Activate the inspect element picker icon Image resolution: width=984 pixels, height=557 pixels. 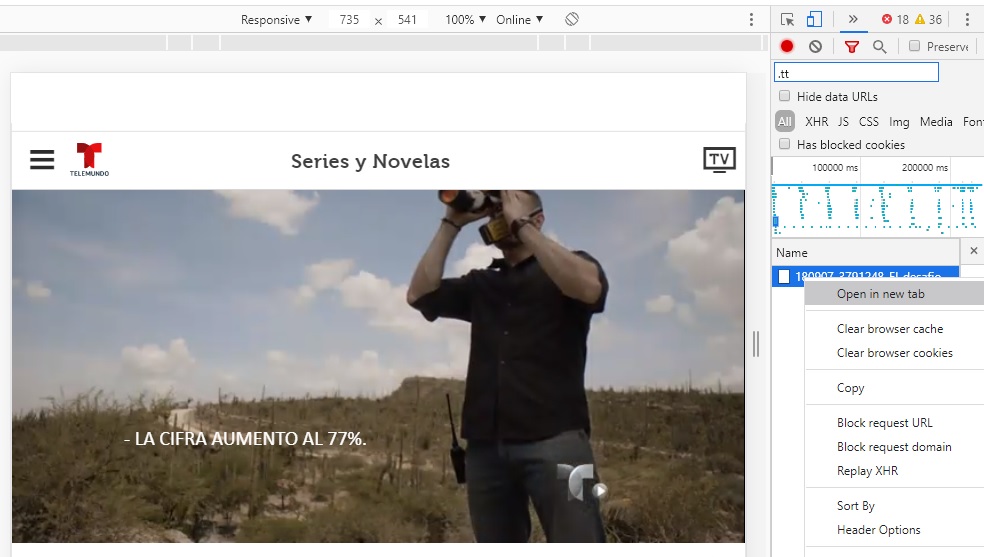tap(787, 19)
